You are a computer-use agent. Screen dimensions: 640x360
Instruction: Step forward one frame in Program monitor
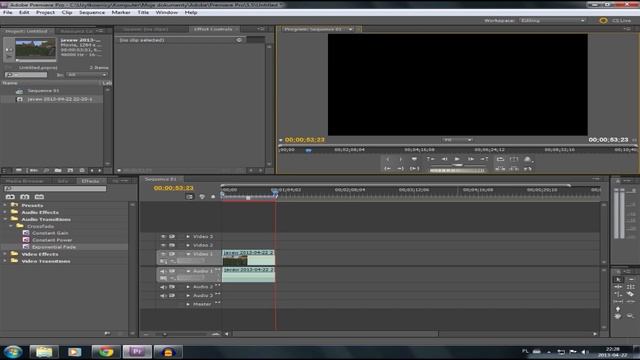pos(471,159)
